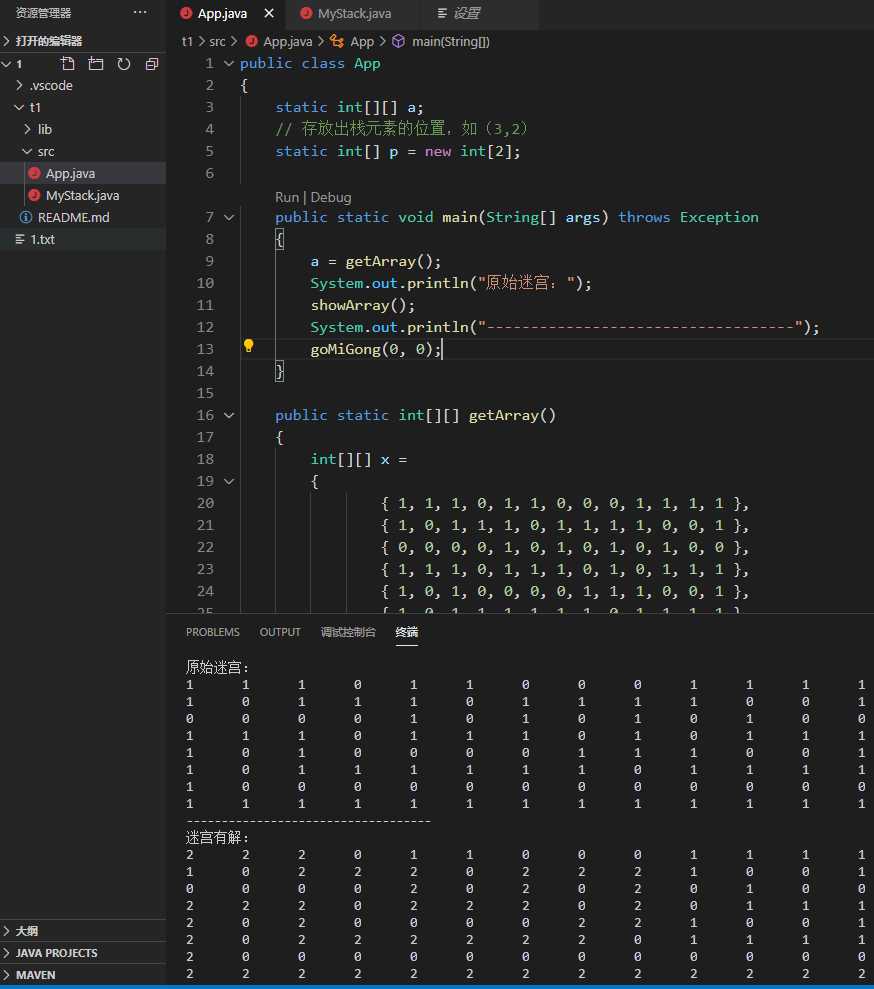Screen dimensions: 874x989
Task: Click main(String[]) in the breadcrumb
Action: (451, 42)
